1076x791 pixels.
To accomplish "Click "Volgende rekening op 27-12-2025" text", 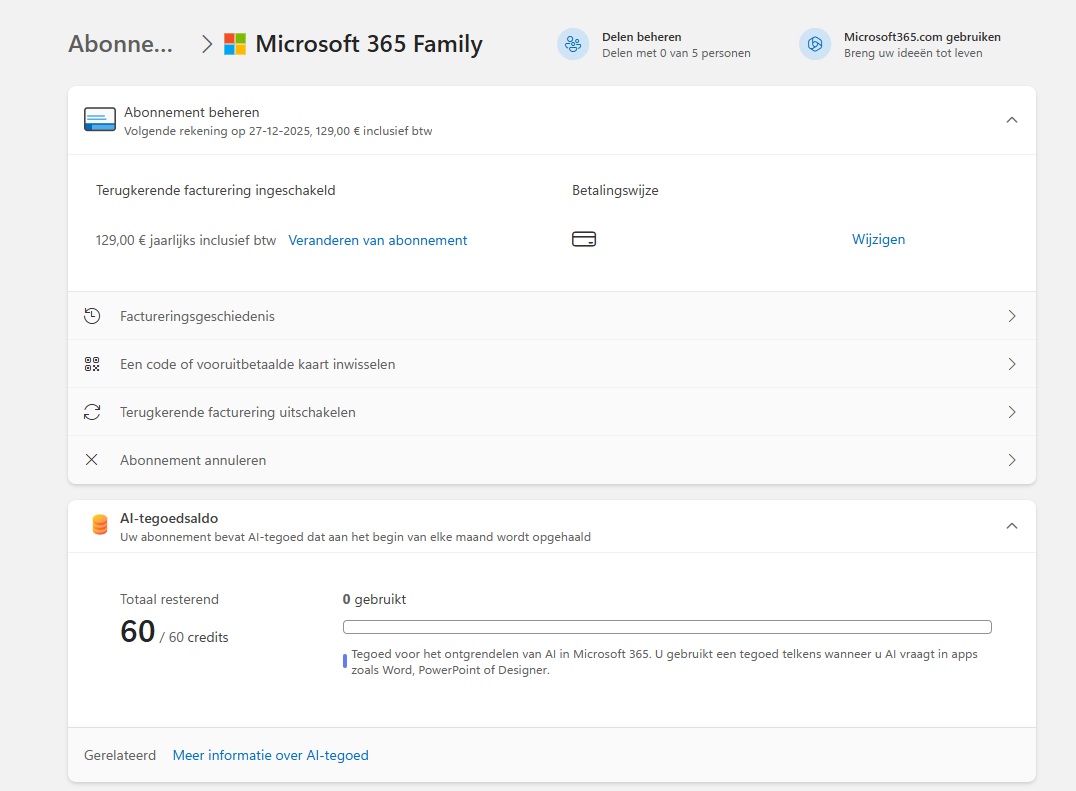I will coord(217,131).
